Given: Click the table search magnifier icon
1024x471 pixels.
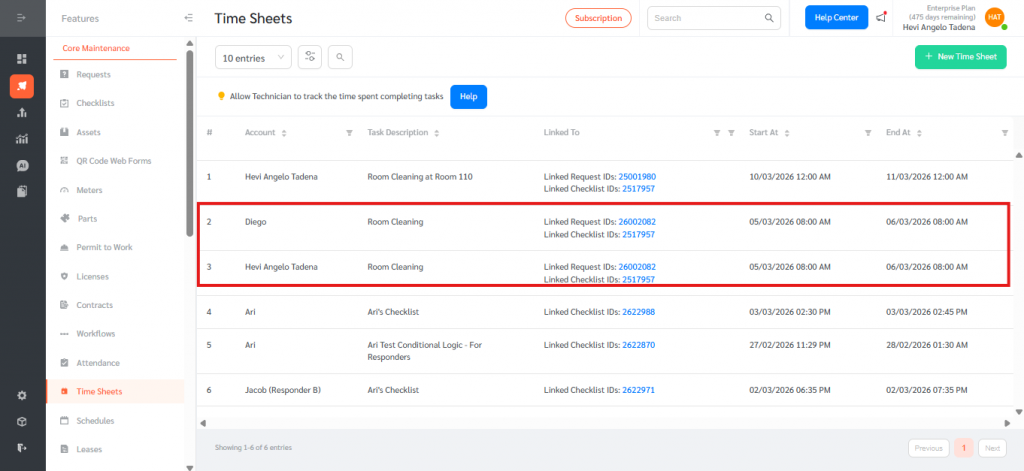Looking at the screenshot, I should (340, 58).
